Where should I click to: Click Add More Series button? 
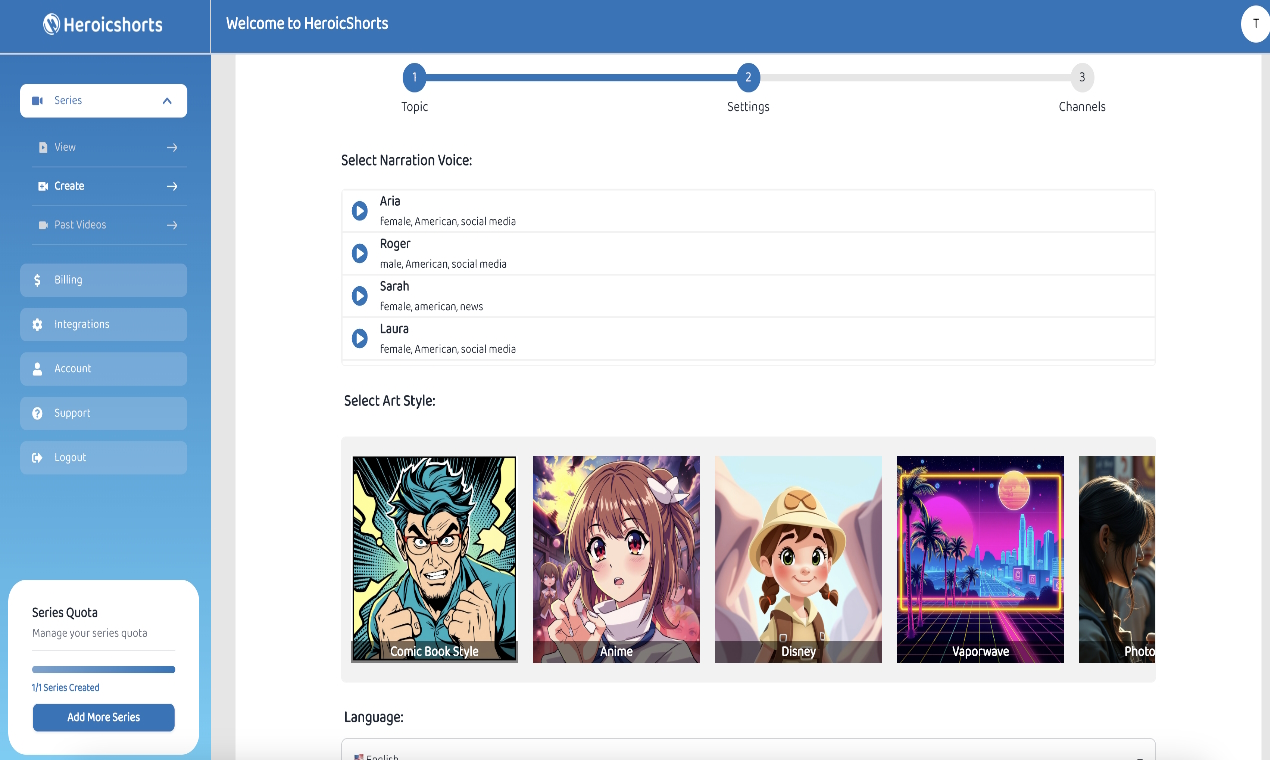104,718
